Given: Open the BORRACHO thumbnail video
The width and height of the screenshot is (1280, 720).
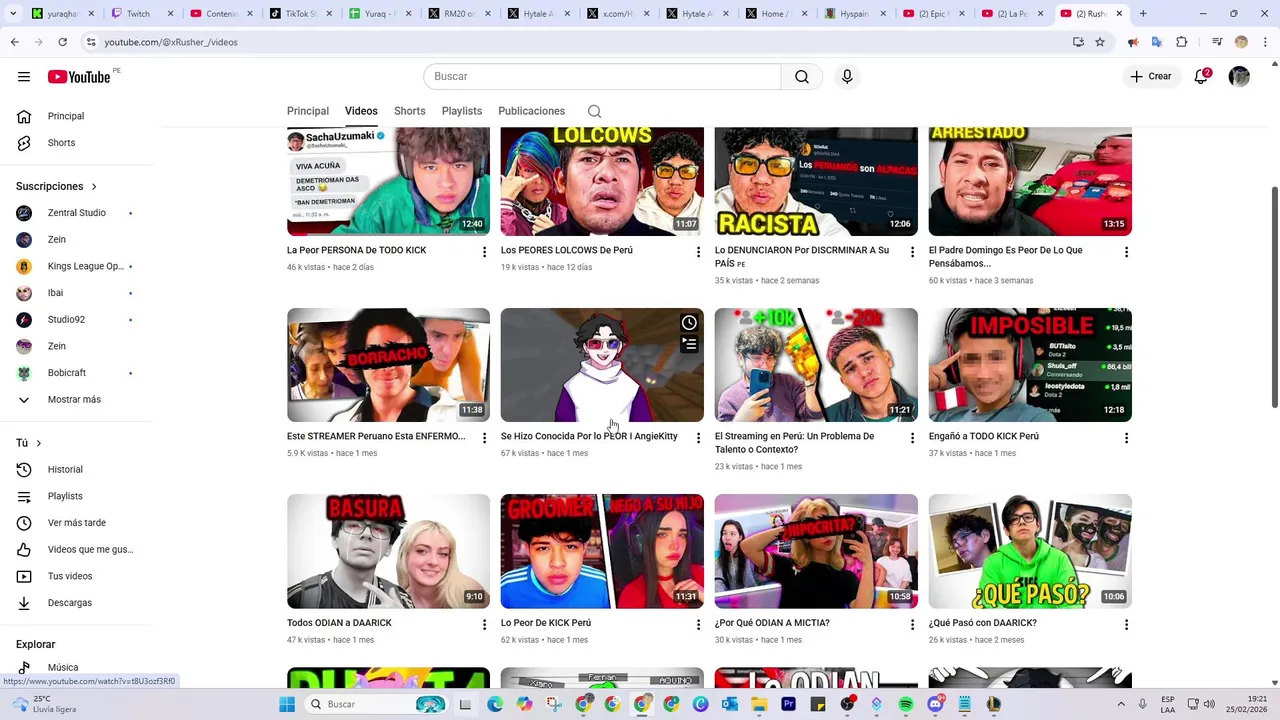Looking at the screenshot, I should click(x=388, y=365).
